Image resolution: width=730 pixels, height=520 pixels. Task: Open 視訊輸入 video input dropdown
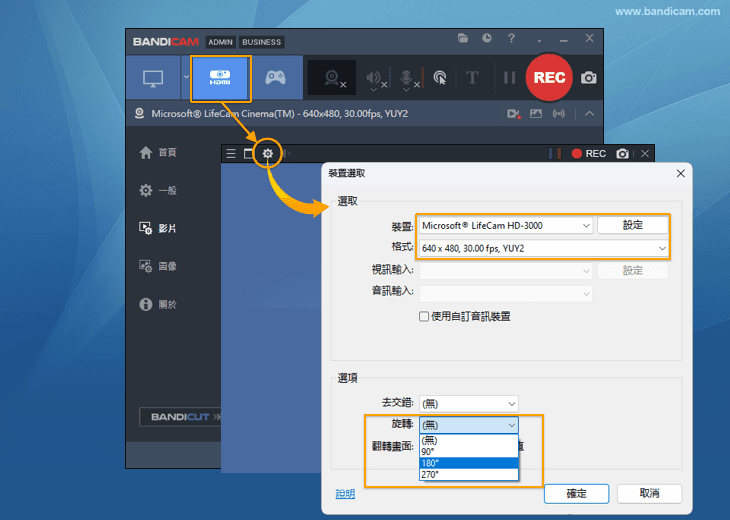click(x=506, y=271)
